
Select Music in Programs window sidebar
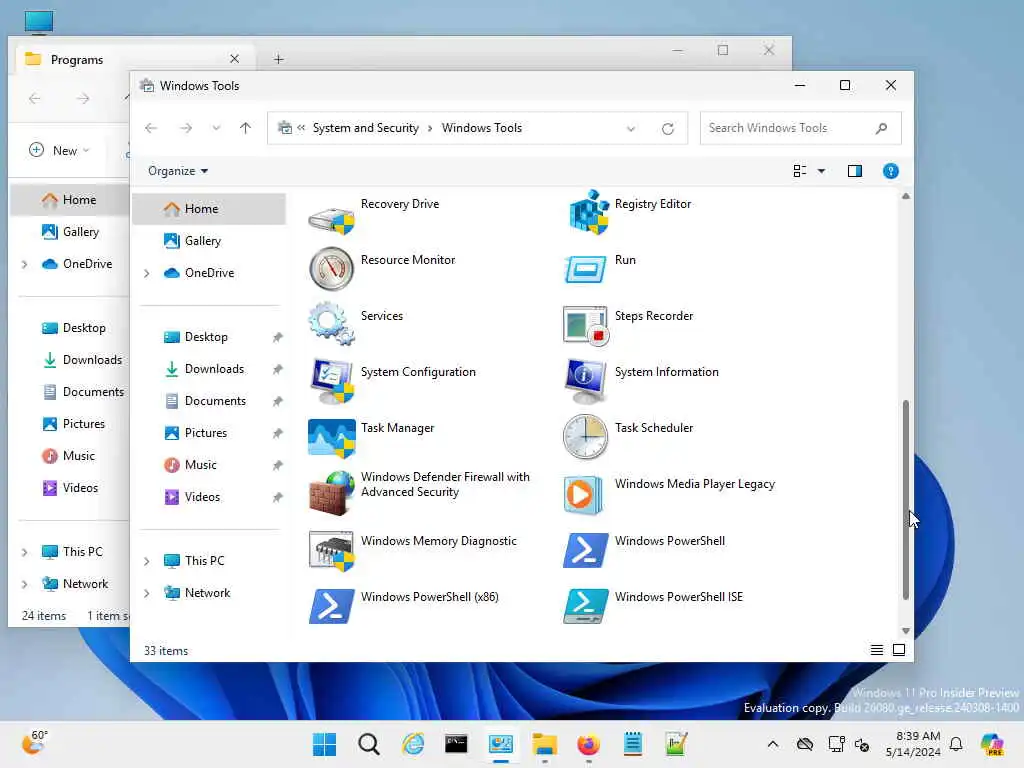(71, 456)
